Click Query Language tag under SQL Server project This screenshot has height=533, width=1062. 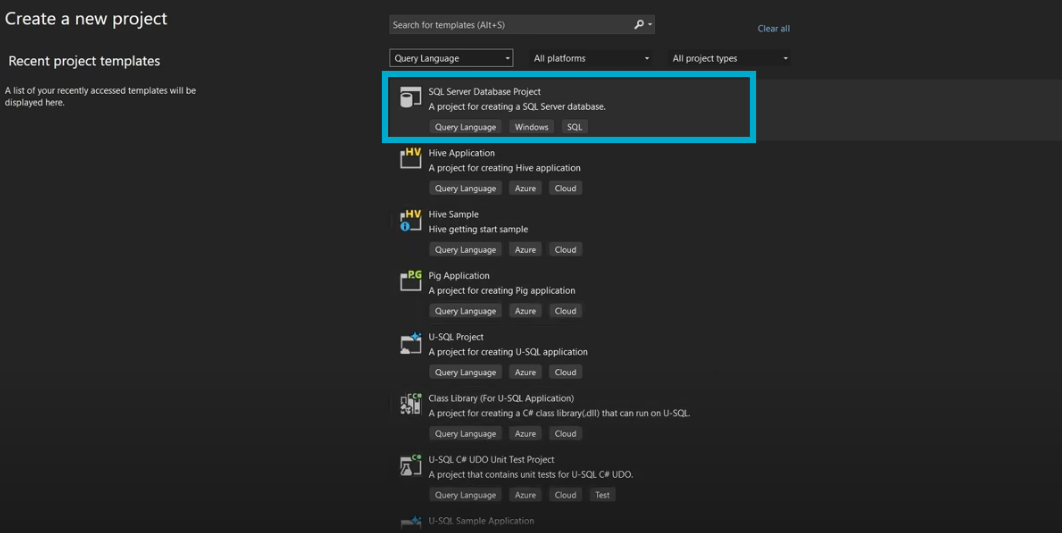465,127
